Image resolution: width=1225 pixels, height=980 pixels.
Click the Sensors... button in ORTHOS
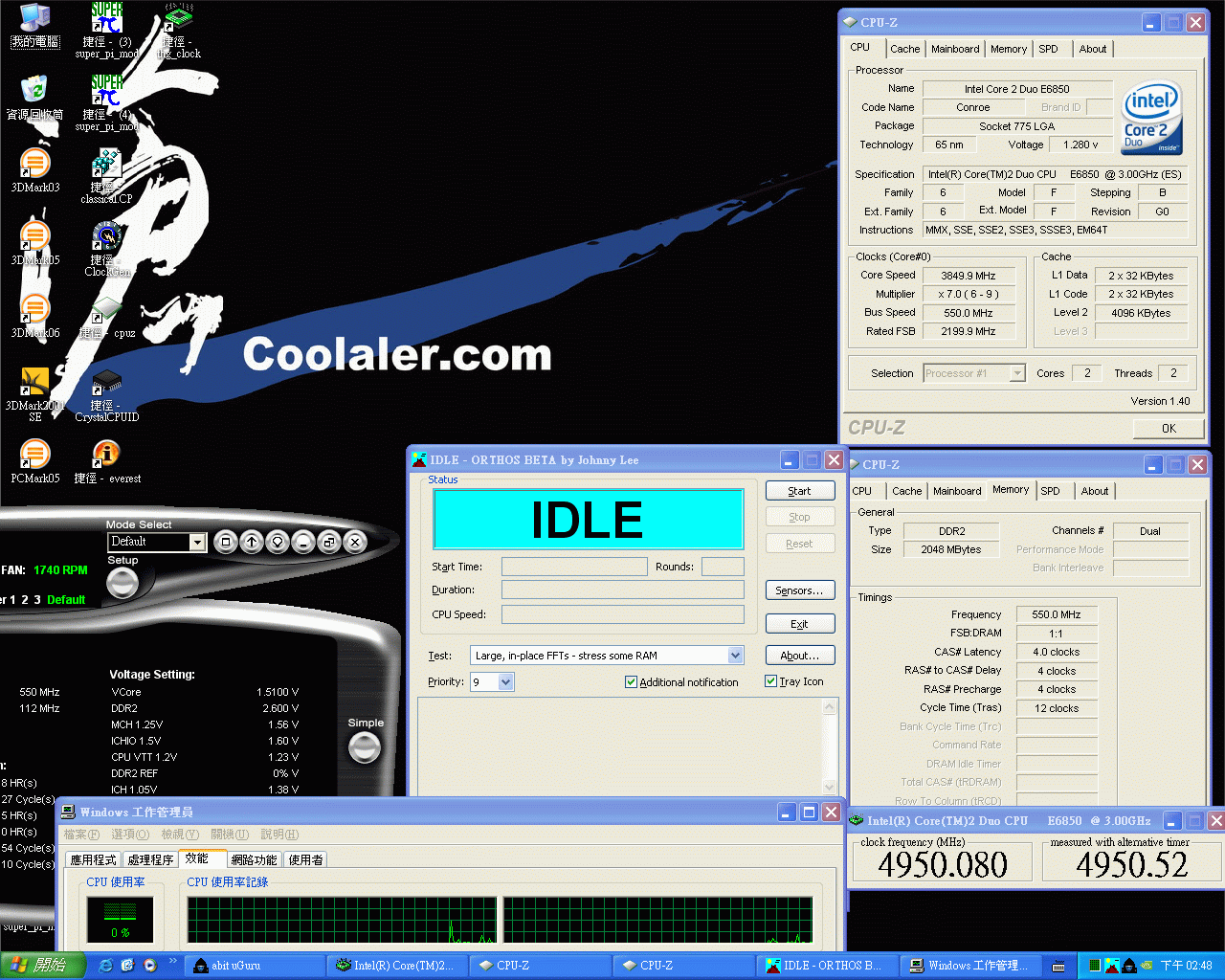[x=800, y=590]
